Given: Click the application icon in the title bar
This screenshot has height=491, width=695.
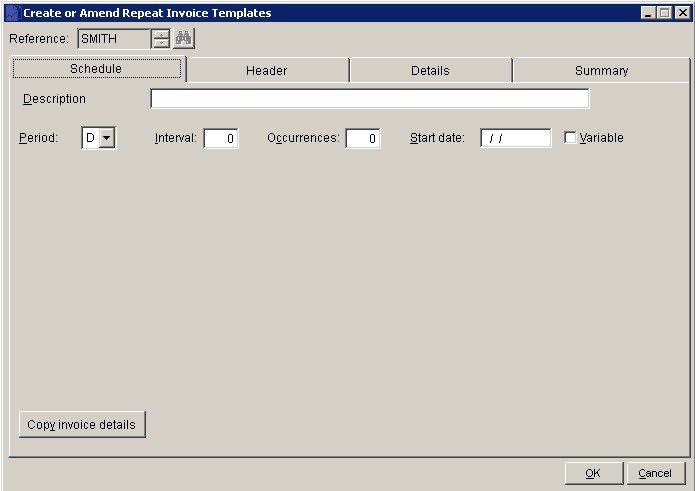Looking at the screenshot, I should pyautogui.click(x=13, y=13).
